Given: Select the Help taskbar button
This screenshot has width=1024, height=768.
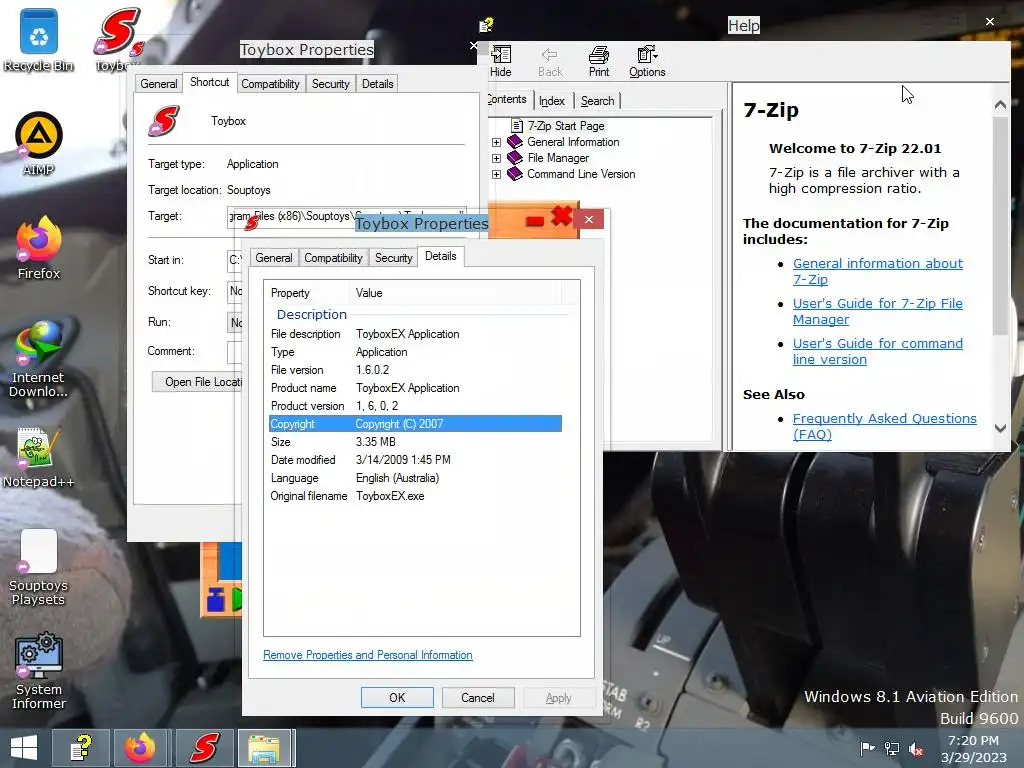Looking at the screenshot, I should click(x=80, y=748).
